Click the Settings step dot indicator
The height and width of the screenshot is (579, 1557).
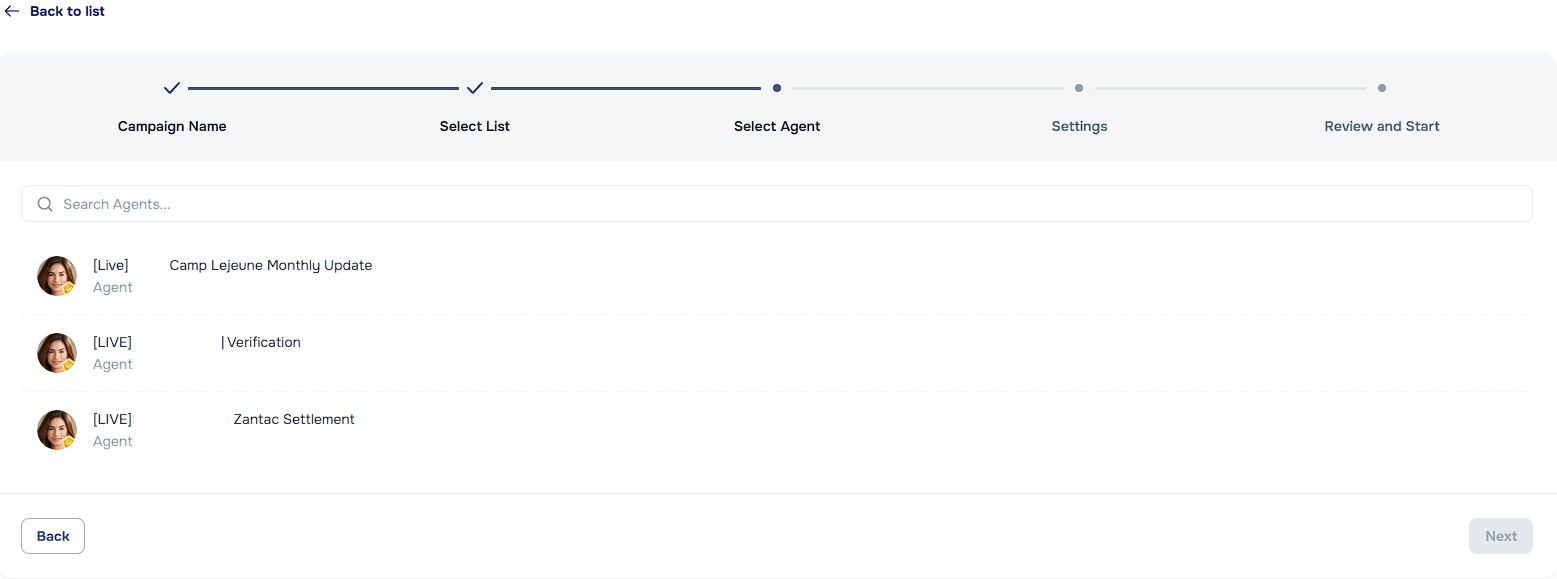point(1079,88)
